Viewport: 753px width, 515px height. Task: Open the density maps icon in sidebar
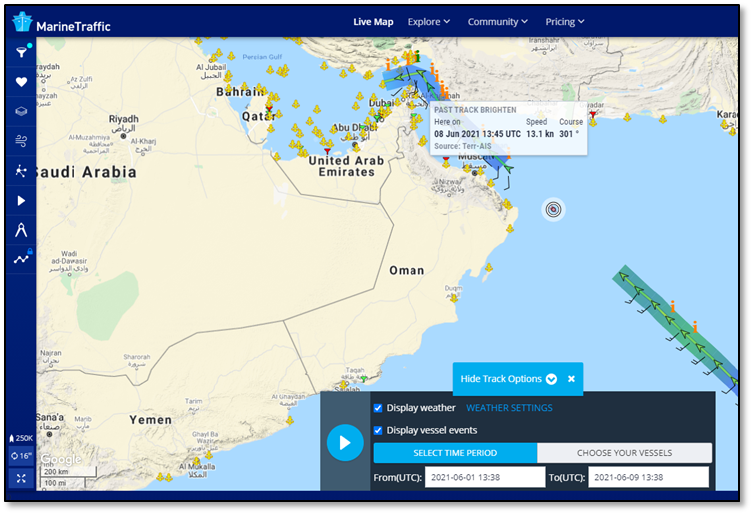21,171
